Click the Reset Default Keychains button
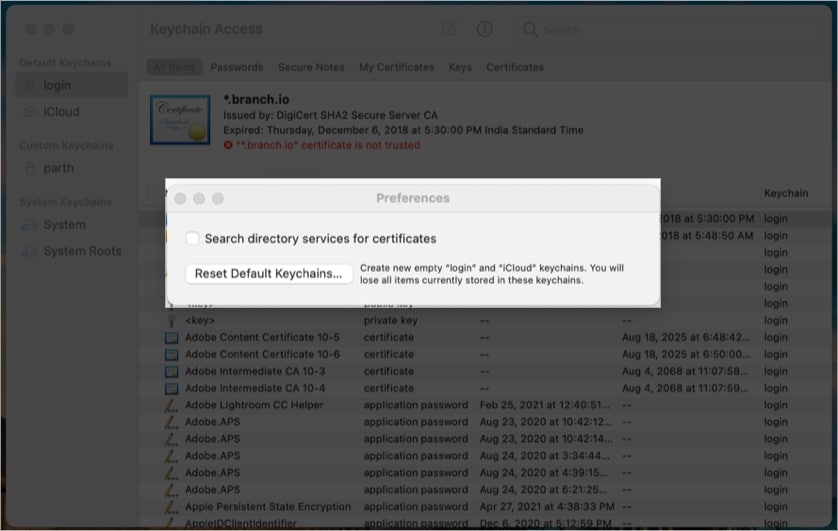The width and height of the screenshot is (838, 531). (x=269, y=274)
